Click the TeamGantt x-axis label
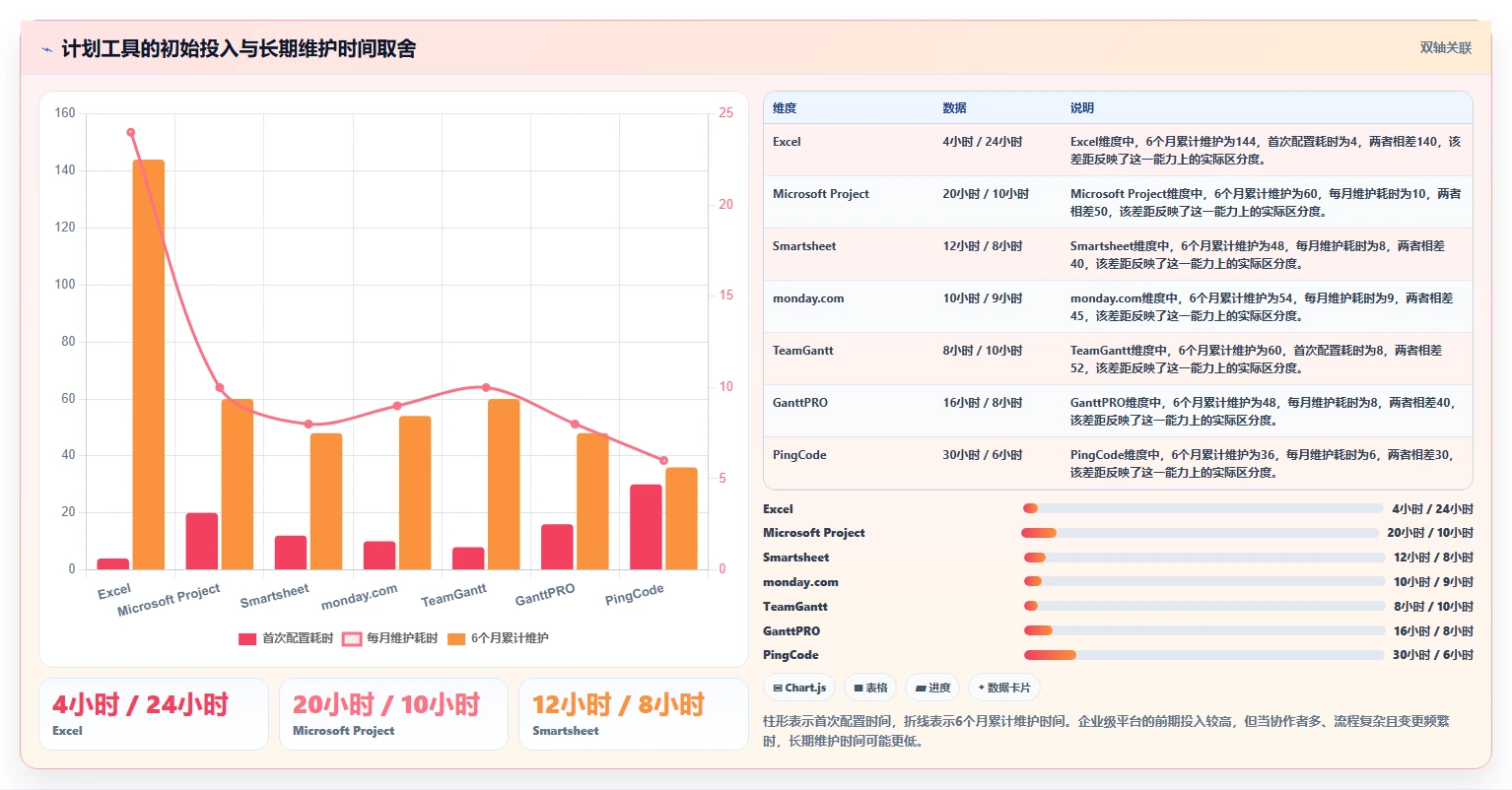The width and height of the screenshot is (1512, 790). click(x=454, y=595)
